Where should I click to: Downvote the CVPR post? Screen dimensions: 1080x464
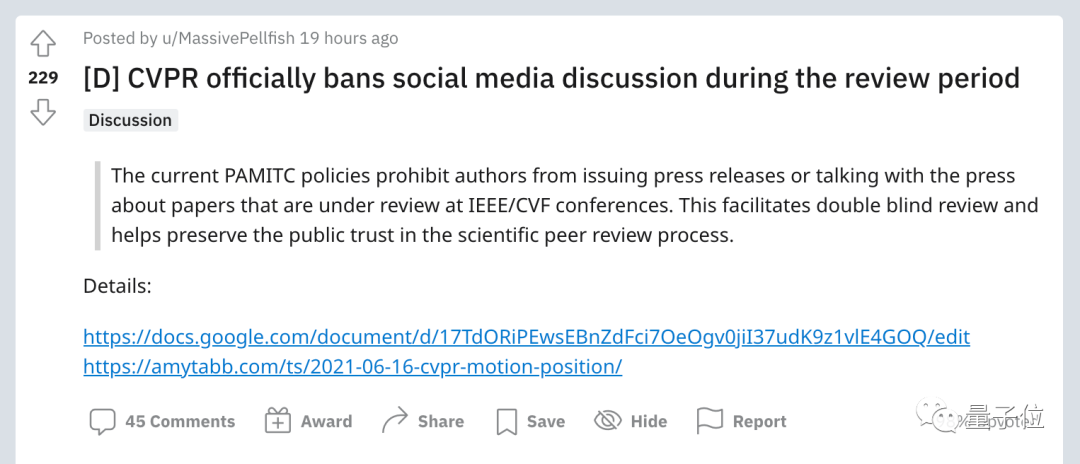pos(43,112)
